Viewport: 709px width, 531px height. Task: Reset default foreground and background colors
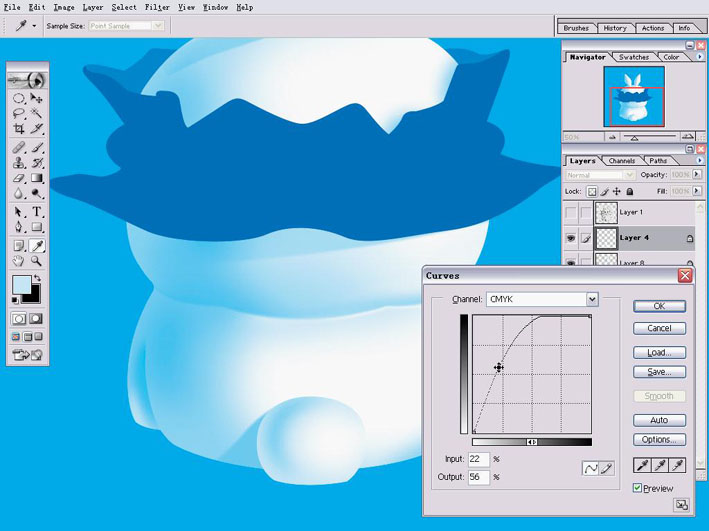[15, 300]
